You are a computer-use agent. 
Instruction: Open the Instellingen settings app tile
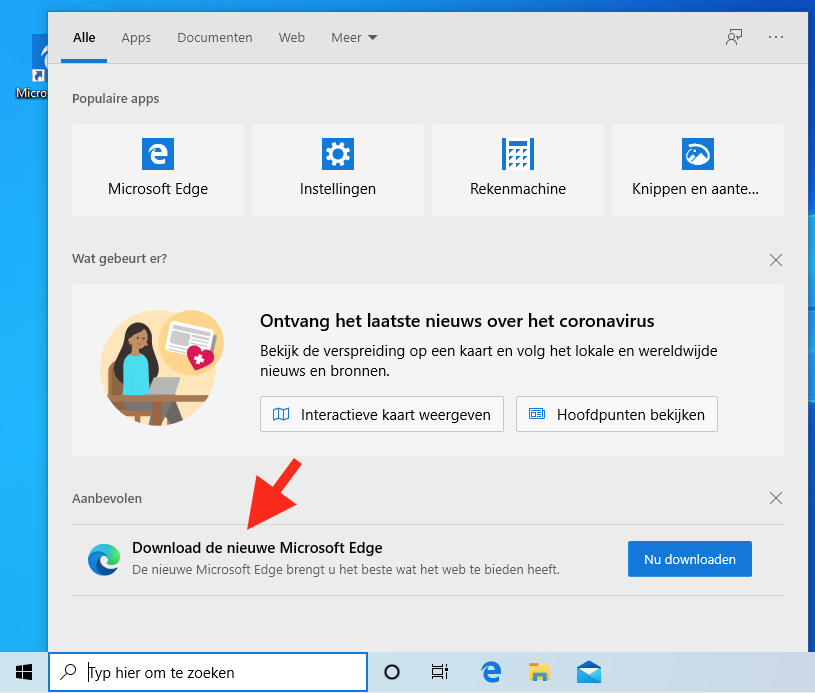[x=338, y=170]
